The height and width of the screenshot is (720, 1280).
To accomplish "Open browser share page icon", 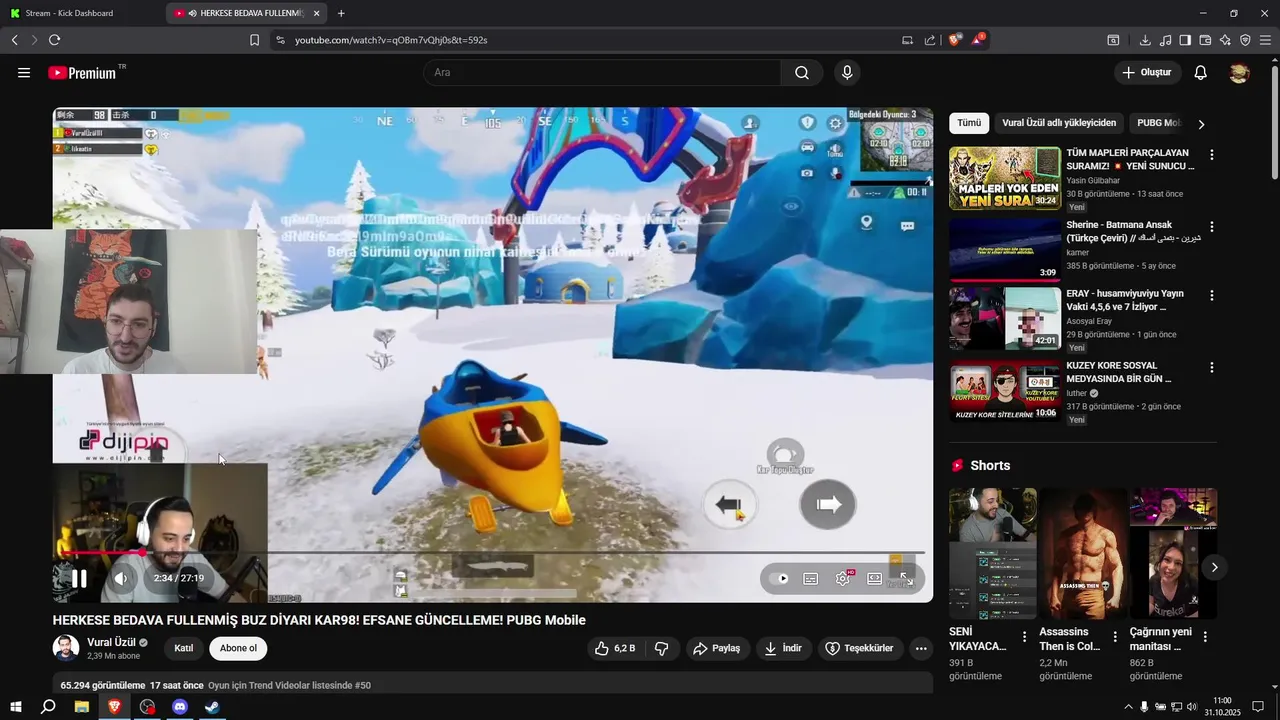I will (930, 40).
